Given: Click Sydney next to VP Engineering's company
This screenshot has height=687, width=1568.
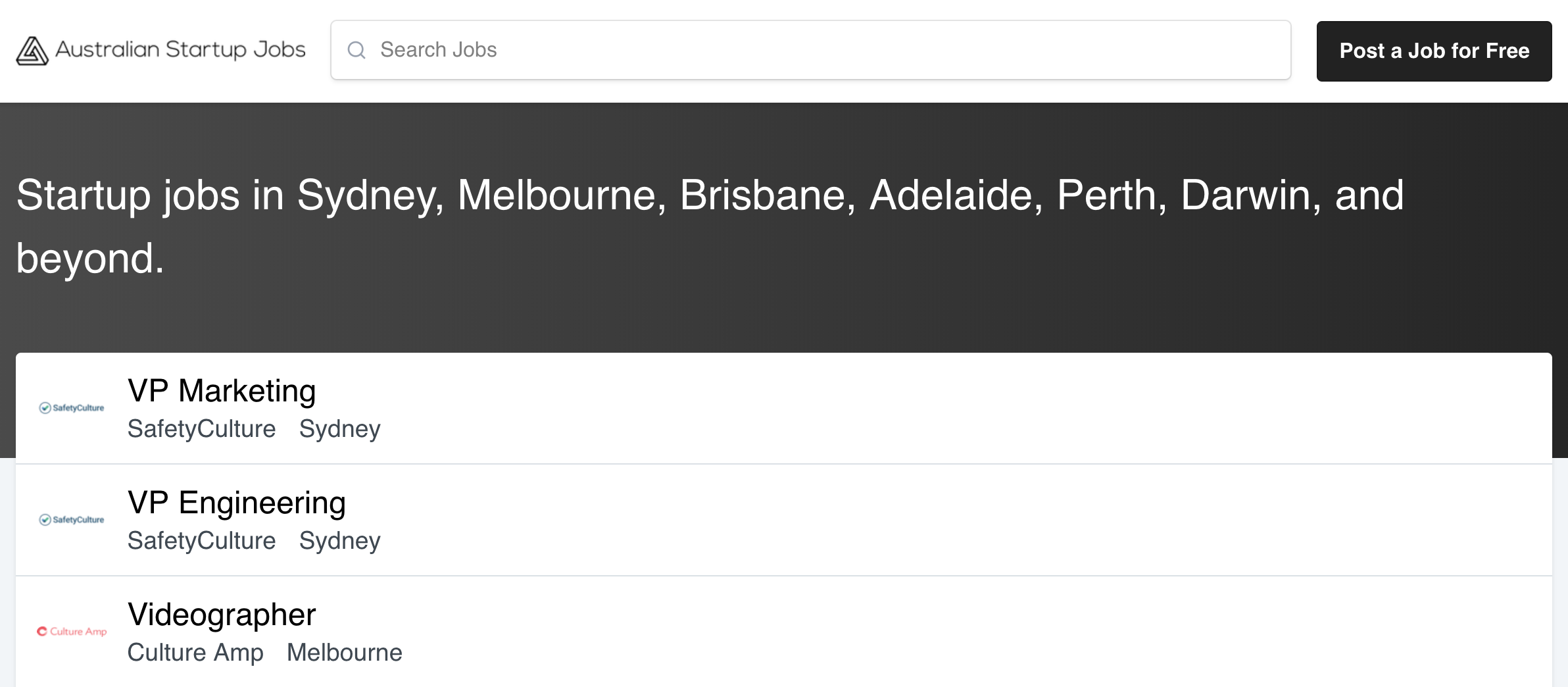Looking at the screenshot, I should 339,540.
